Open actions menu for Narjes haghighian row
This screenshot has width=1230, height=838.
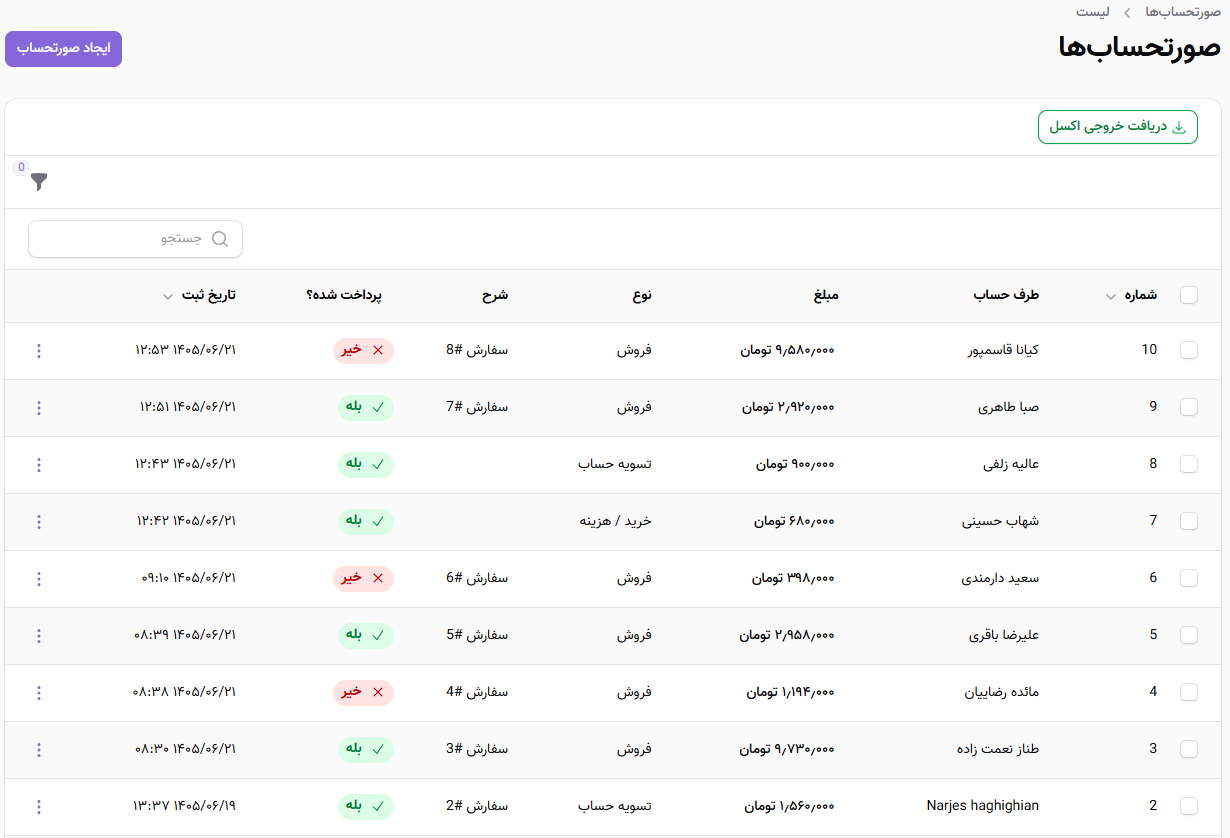39,807
